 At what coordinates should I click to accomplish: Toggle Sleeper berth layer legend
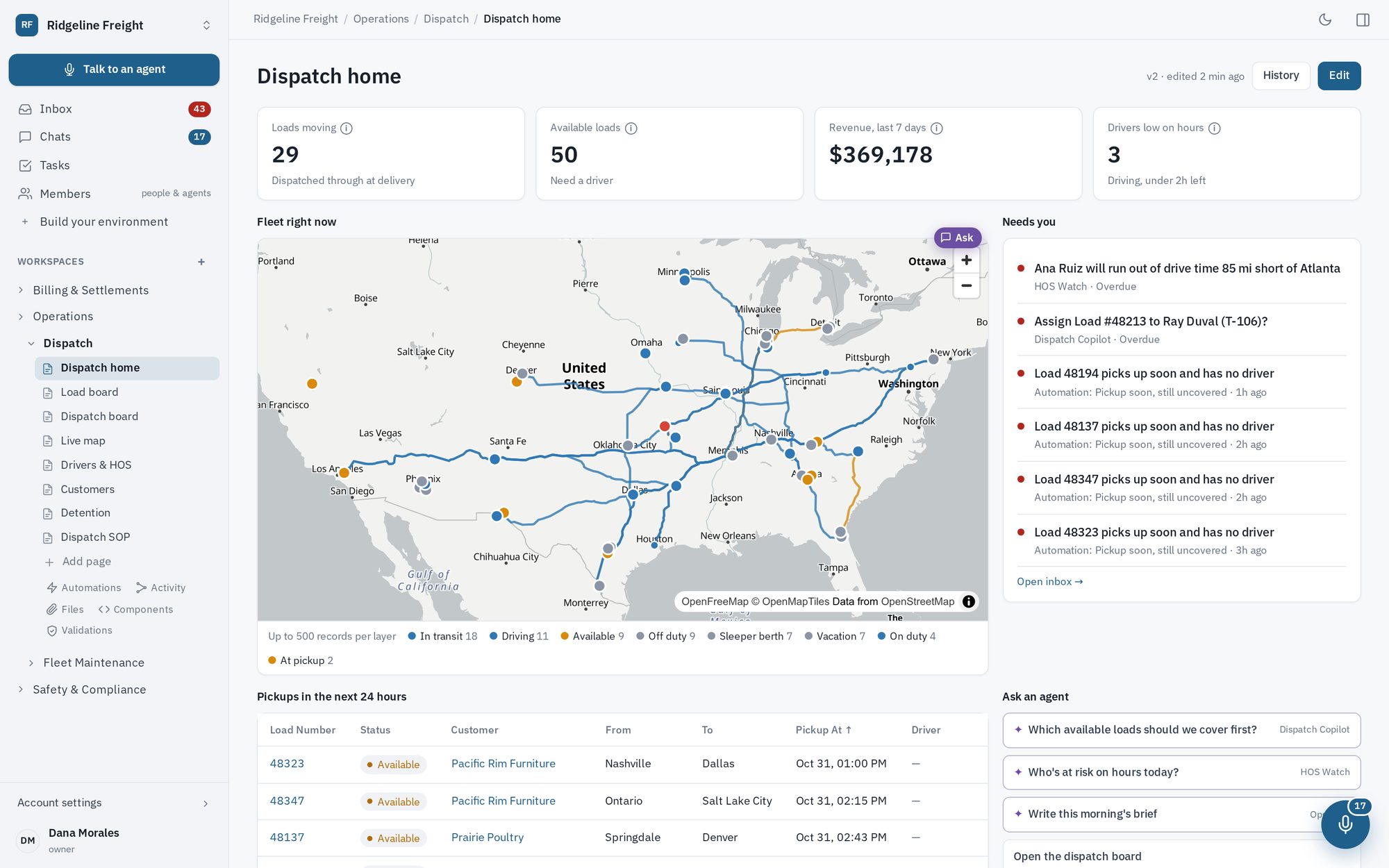750,636
